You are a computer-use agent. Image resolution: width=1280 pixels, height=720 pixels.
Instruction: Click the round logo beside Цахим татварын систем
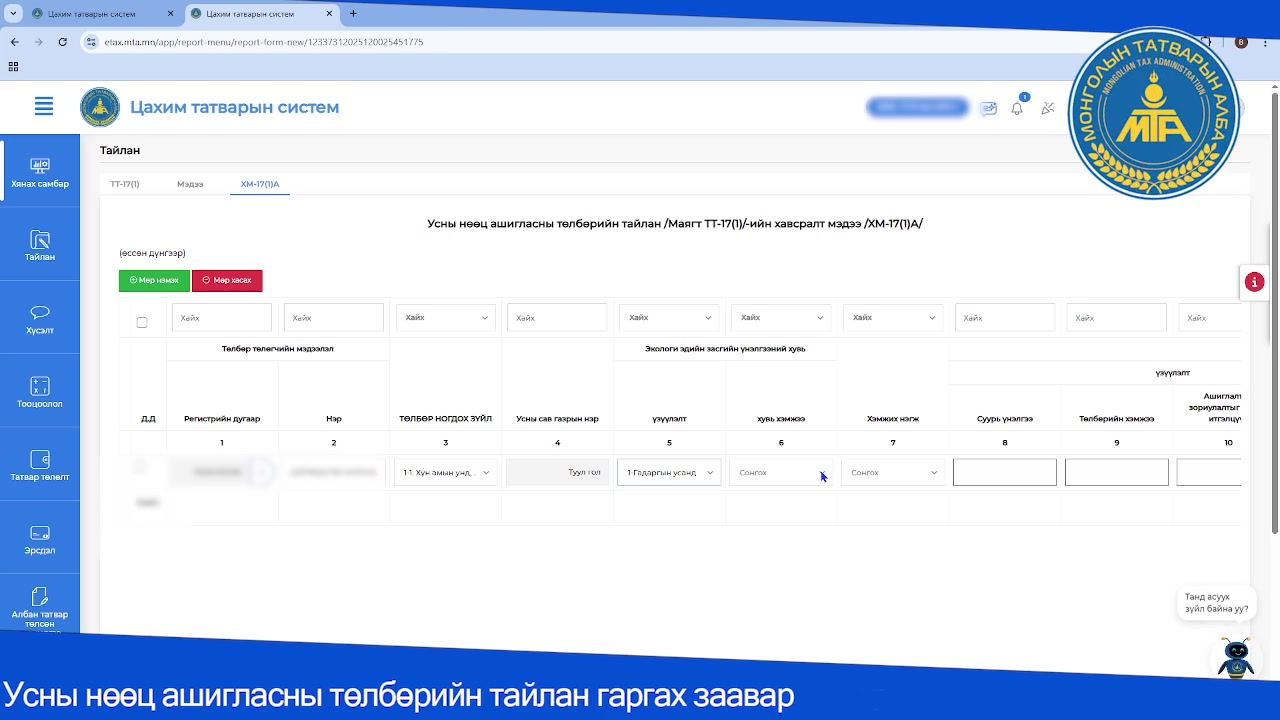(x=100, y=107)
